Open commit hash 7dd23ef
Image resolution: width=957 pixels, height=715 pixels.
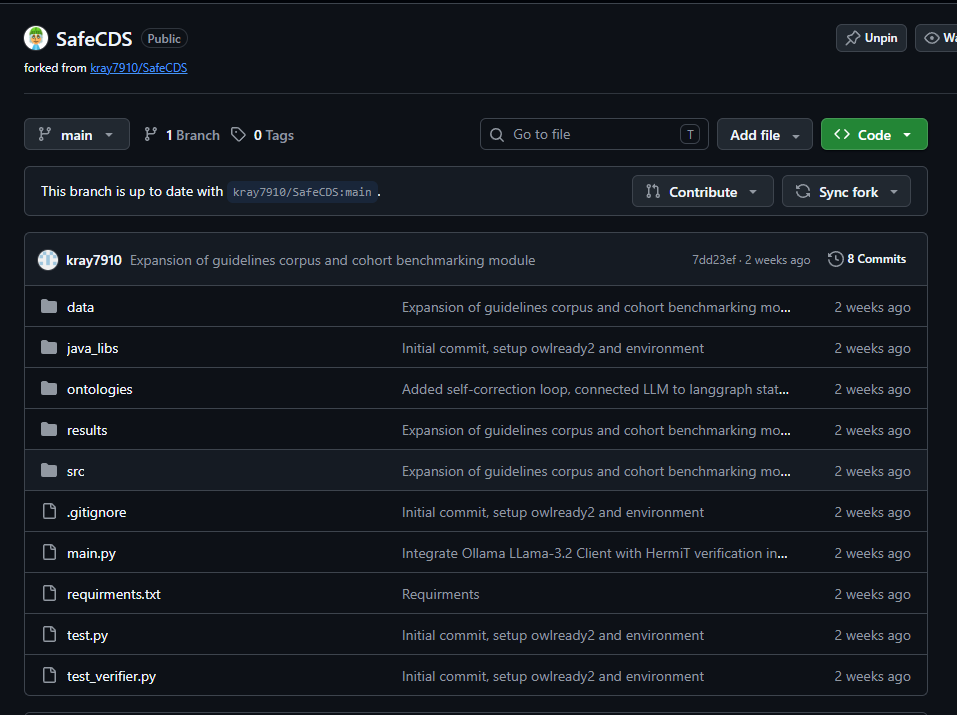click(x=713, y=260)
